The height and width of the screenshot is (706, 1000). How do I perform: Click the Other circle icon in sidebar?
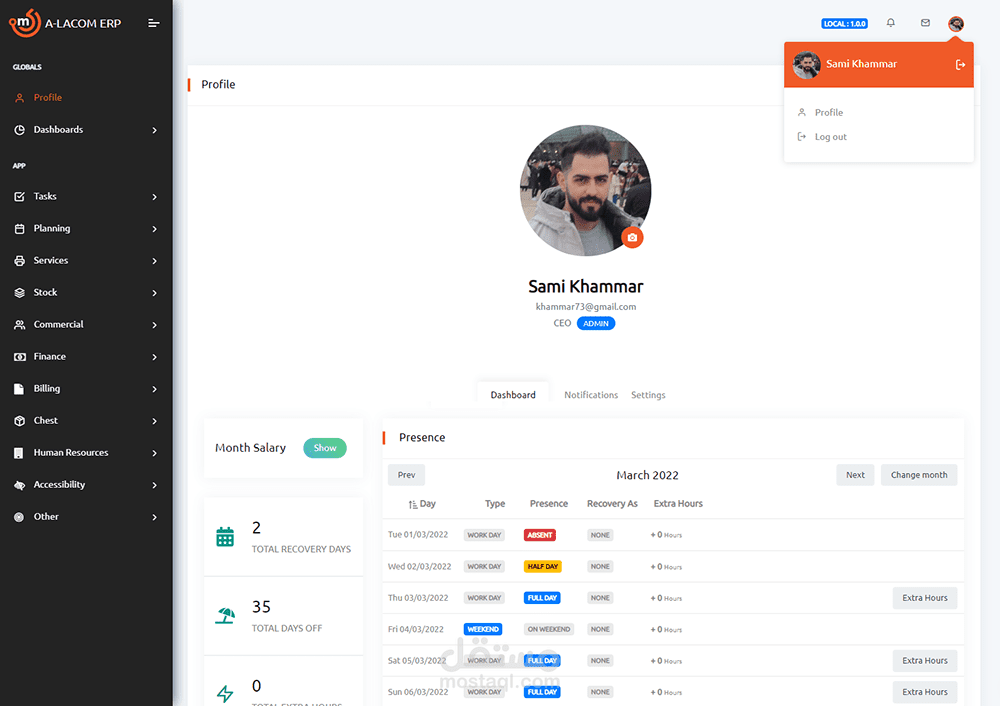[20, 517]
